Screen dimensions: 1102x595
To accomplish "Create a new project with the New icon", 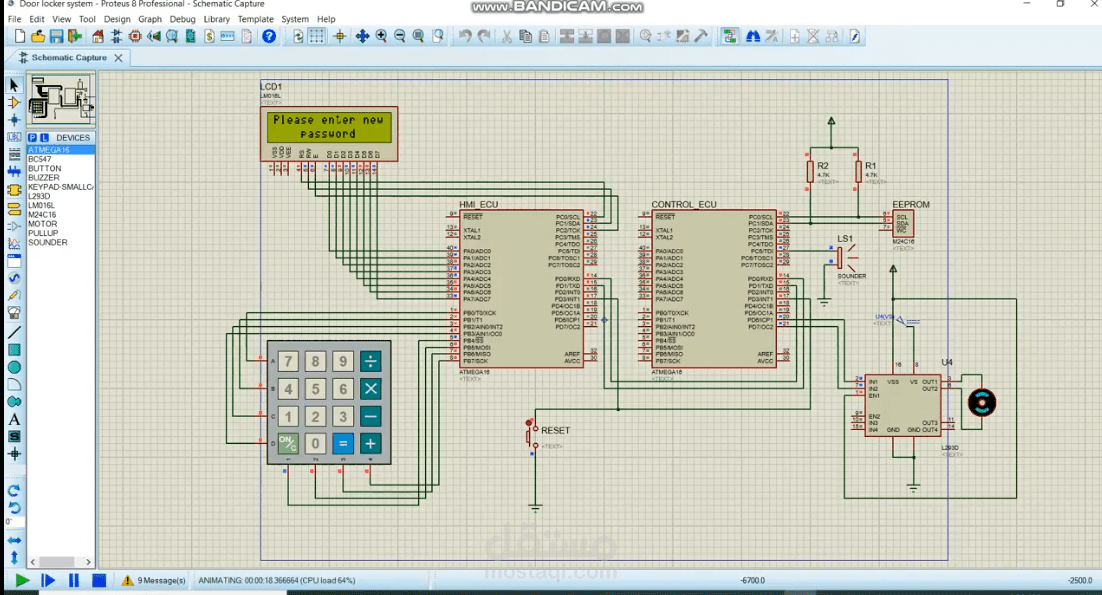I will pos(20,37).
